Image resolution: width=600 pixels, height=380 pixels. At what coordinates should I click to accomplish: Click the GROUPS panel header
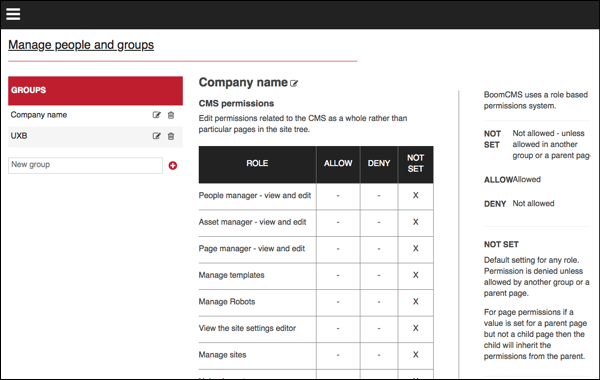(x=95, y=91)
